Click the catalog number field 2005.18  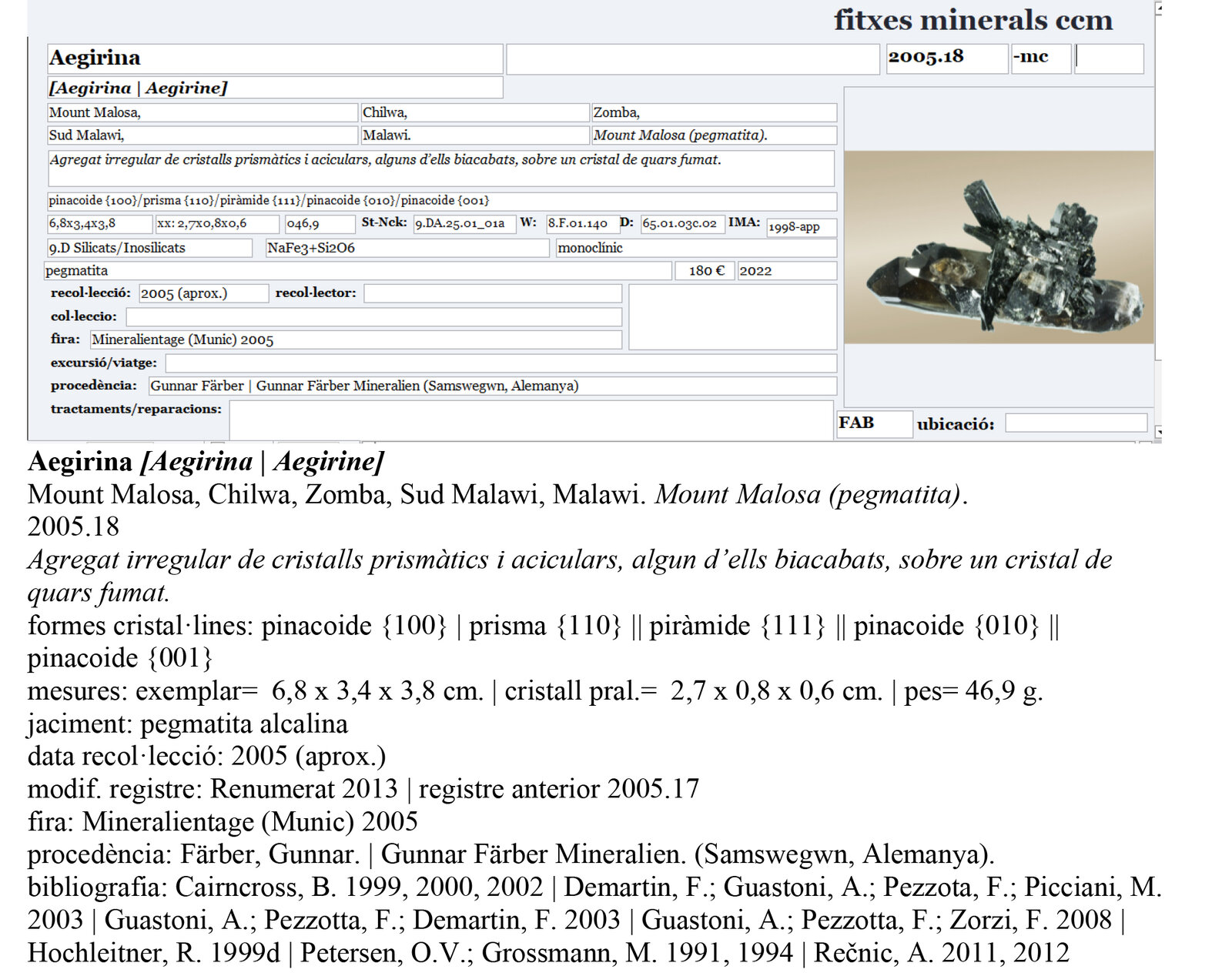tap(946, 58)
